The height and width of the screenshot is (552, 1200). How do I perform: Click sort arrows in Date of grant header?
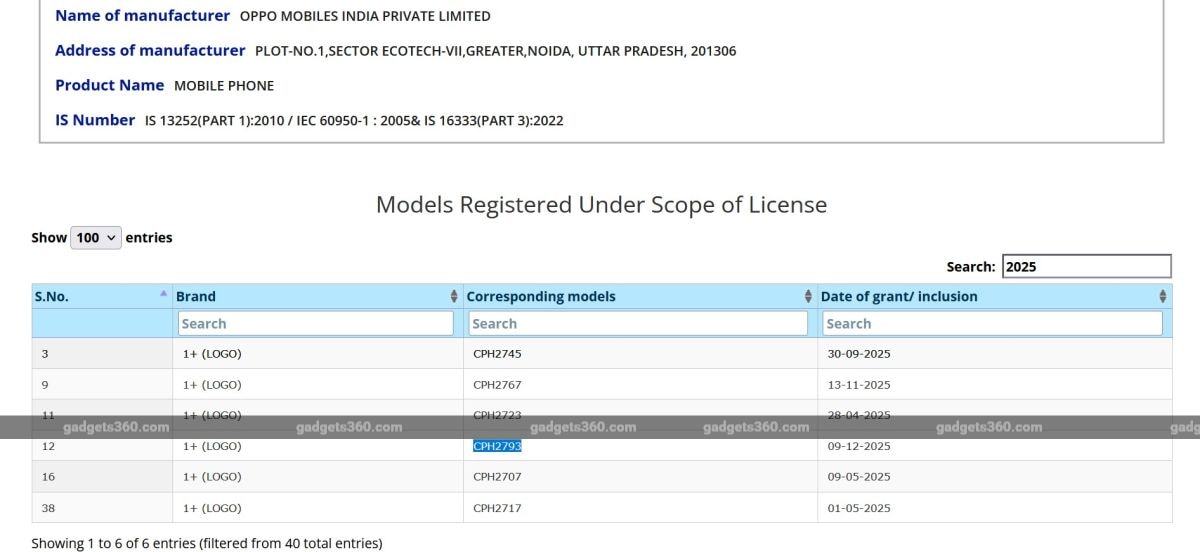[x=1163, y=297]
